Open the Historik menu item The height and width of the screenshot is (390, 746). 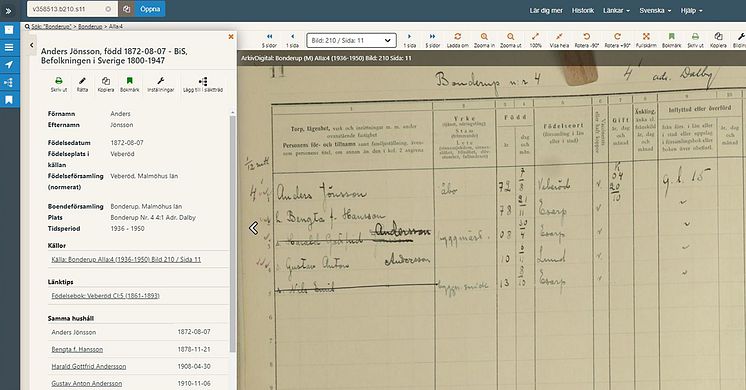[x=583, y=10]
